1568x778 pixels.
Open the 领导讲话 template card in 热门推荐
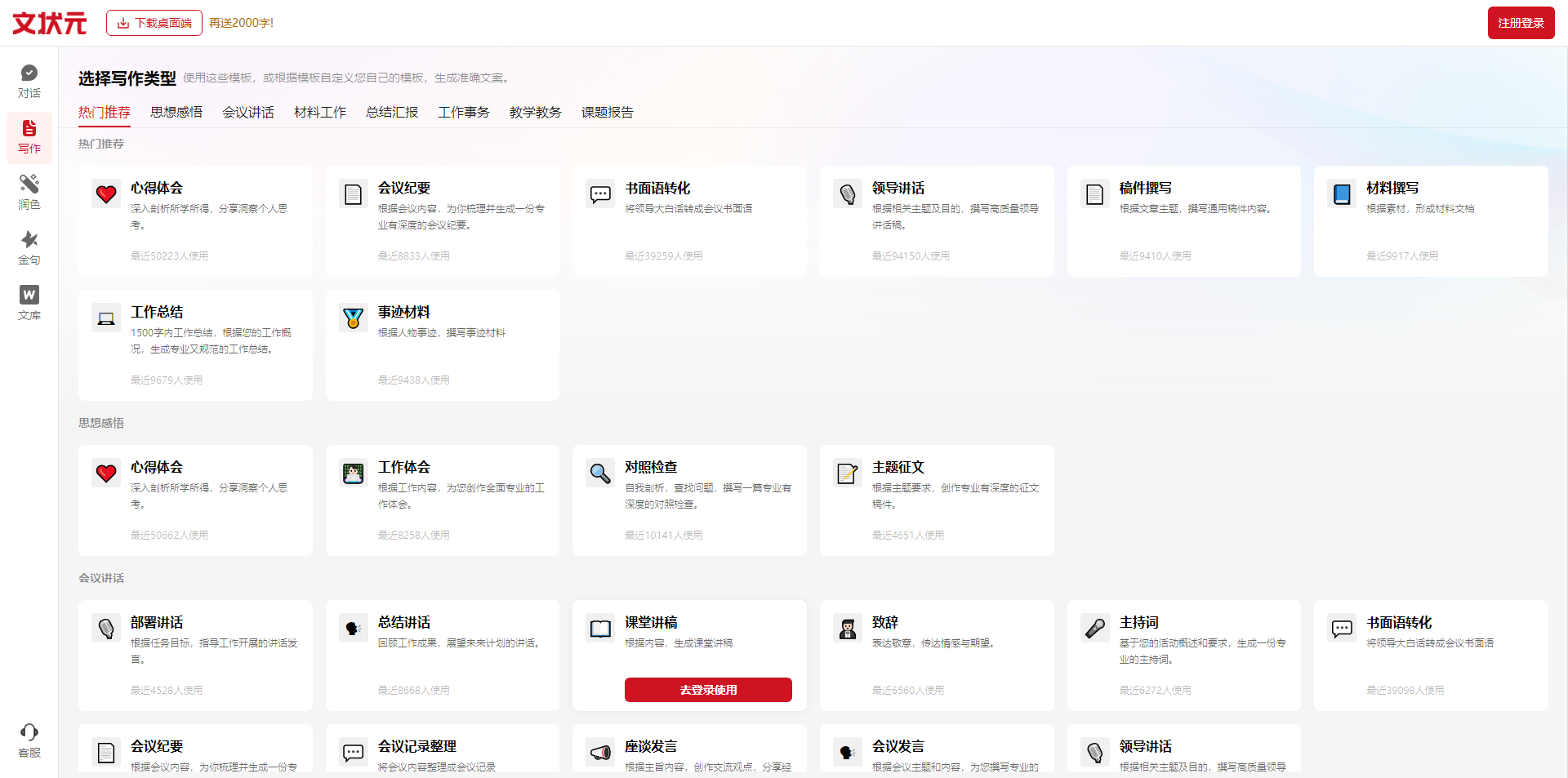pos(937,221)
